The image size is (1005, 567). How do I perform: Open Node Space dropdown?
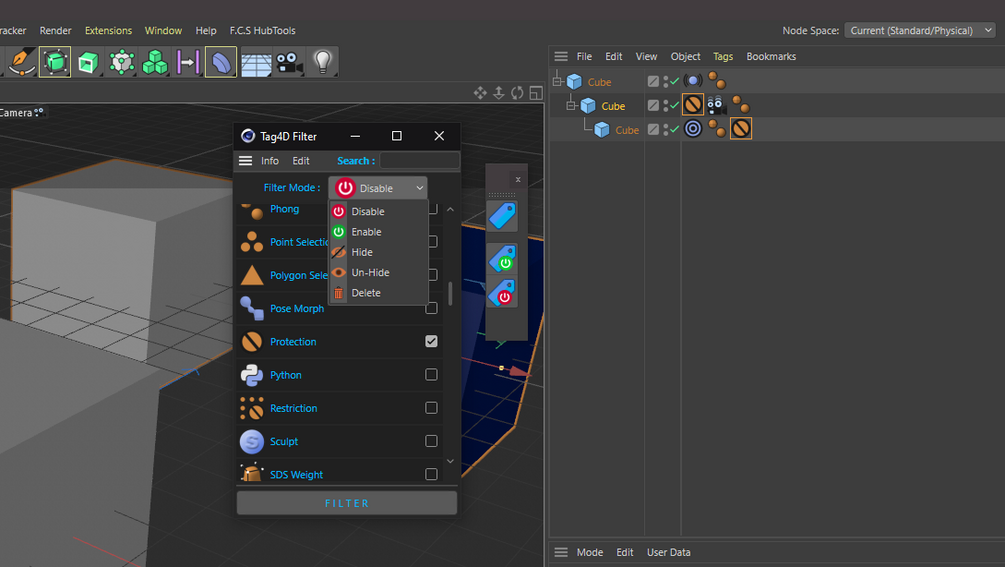(x=920, y=30)
